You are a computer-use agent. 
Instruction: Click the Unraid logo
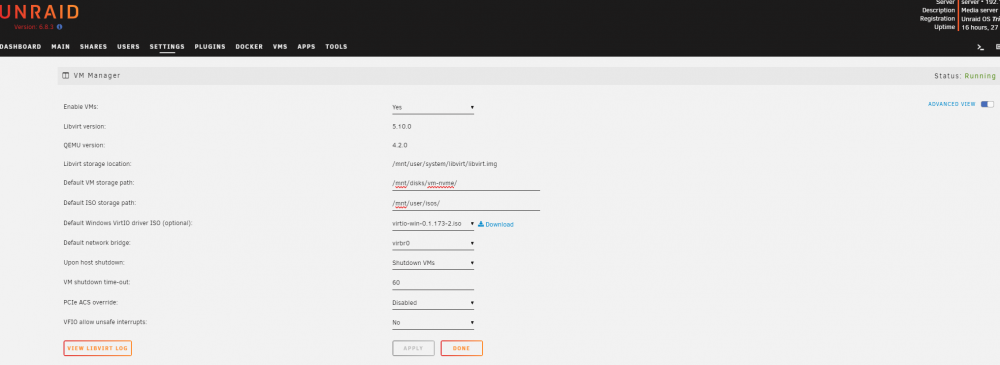click(40, 12)
